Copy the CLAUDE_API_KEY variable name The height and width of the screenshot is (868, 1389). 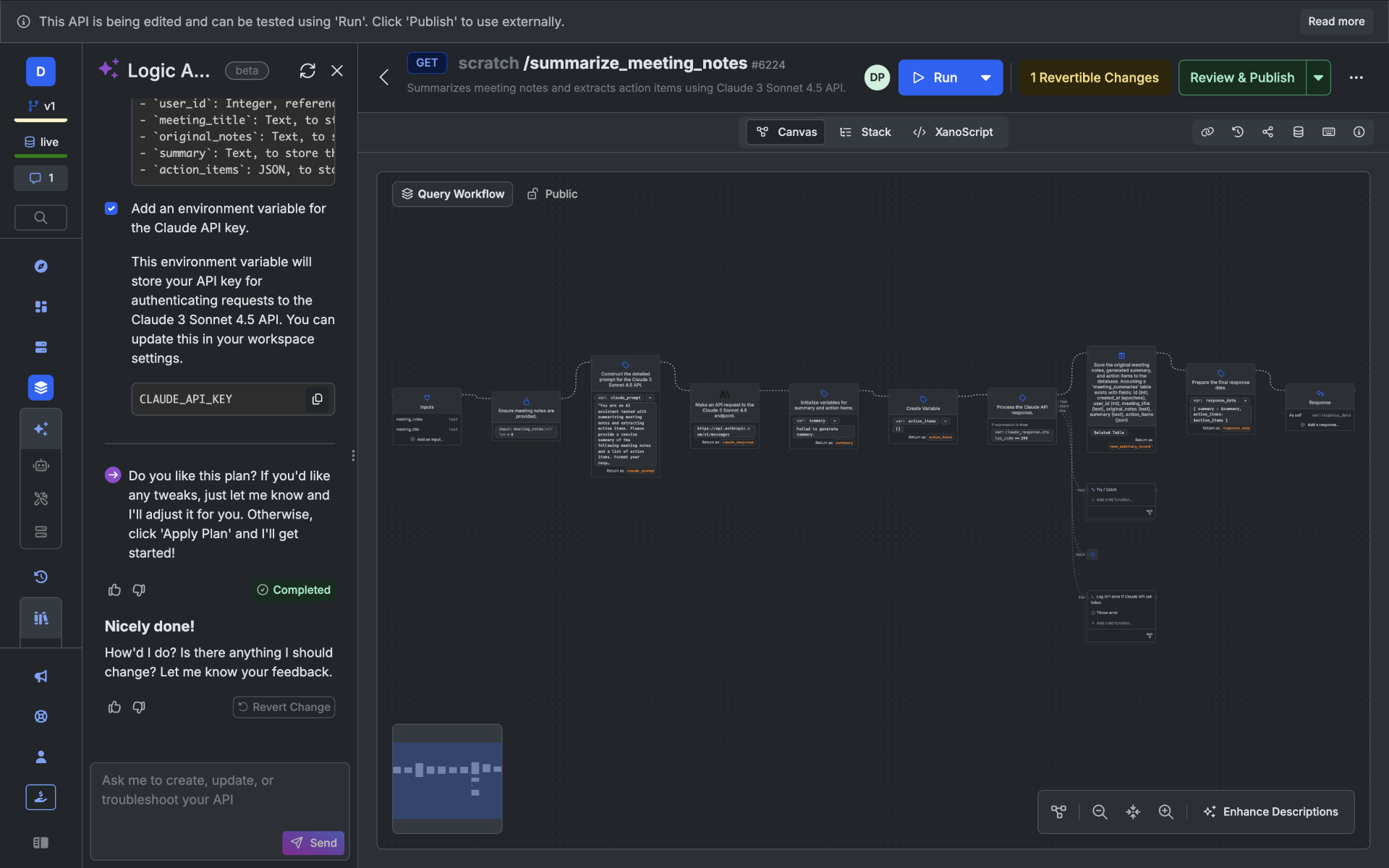click(x=317, y=399)
